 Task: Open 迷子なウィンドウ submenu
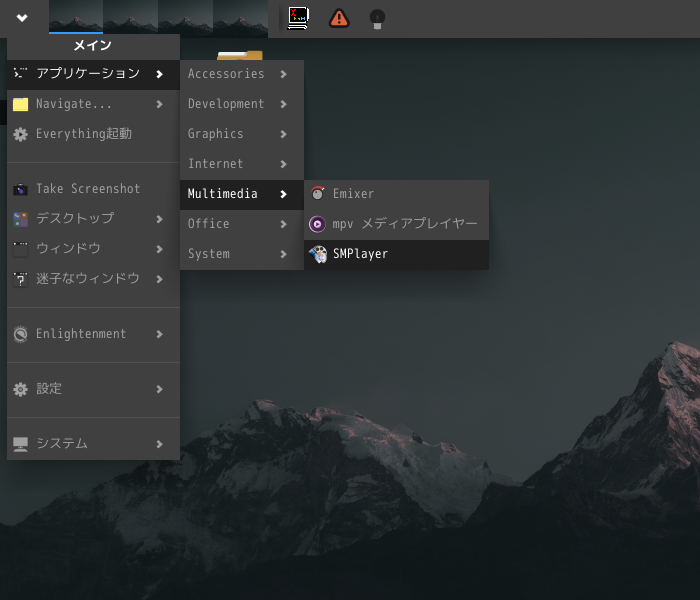[x=93, y=279]
